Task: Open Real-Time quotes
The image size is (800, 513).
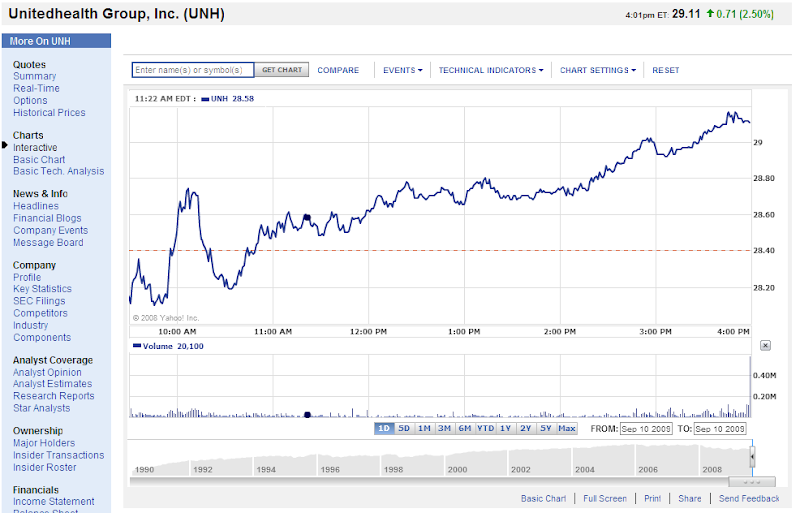Action: point(36,88)
